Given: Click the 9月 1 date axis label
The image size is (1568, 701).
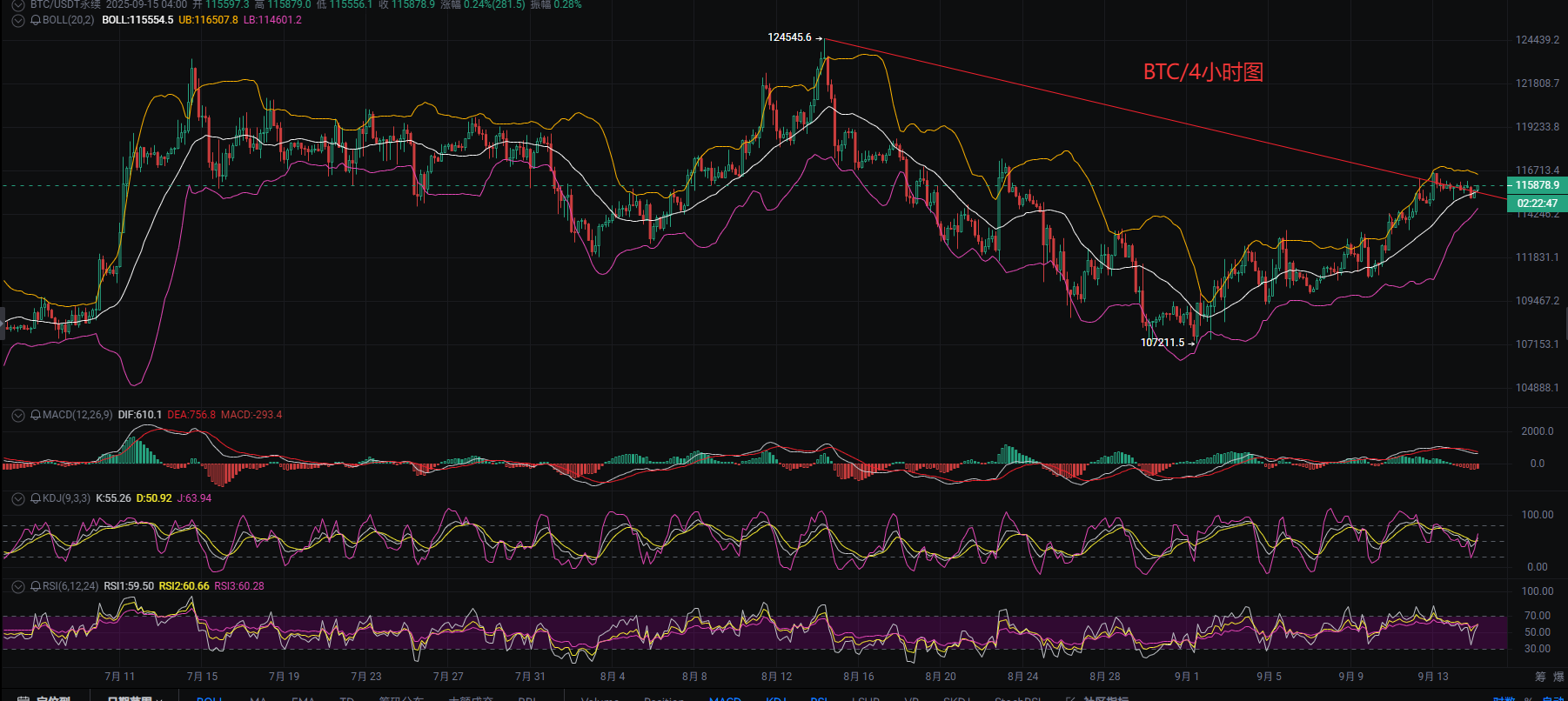Looking at the screenshot, I should pos(1187,677).
